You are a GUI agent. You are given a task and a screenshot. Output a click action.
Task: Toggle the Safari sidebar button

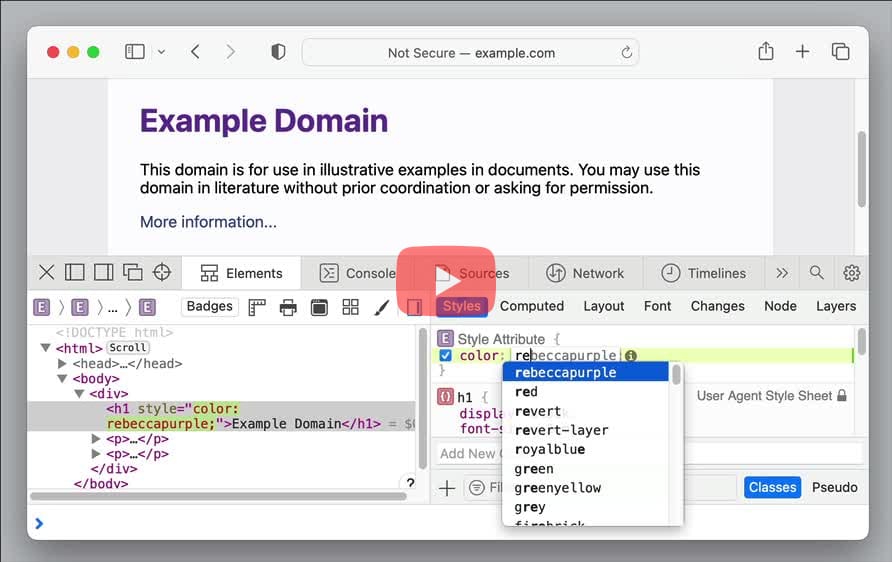135,52
